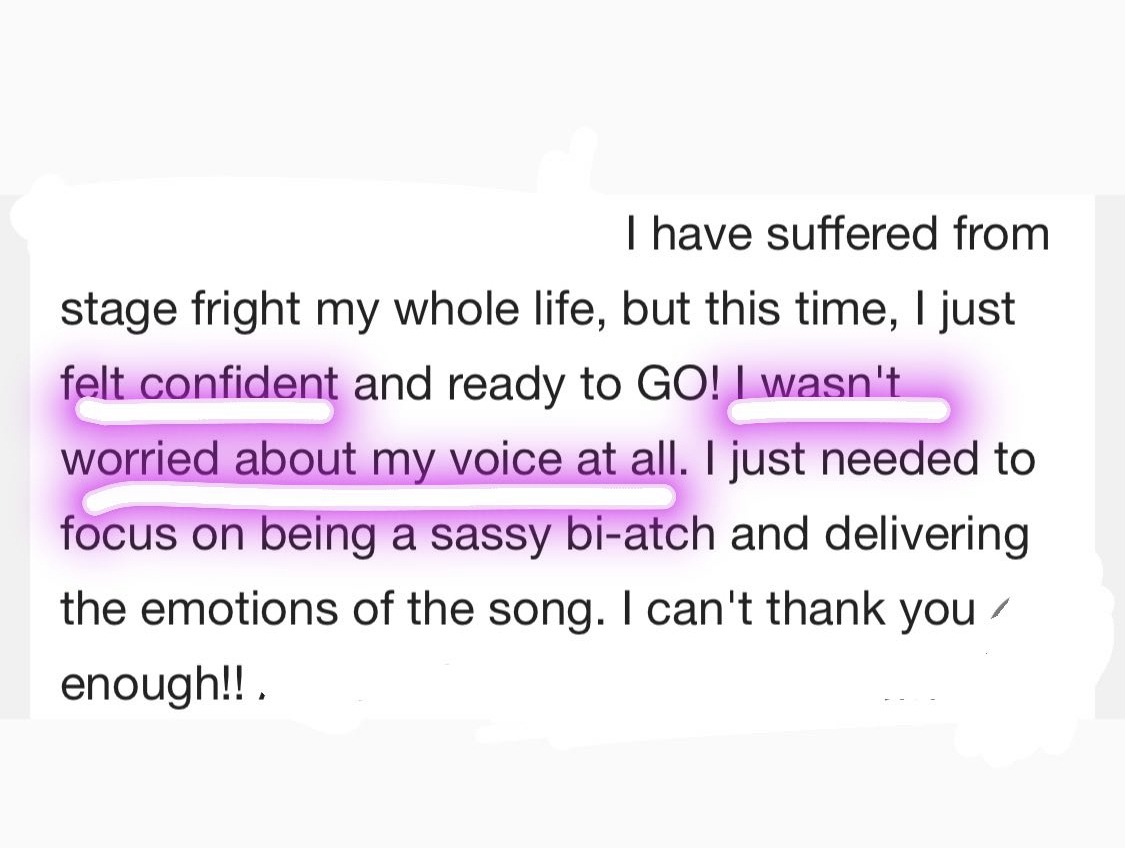
Task: Click the white underline beneath 'I wasn't'
Action: [x=839, y=410]
